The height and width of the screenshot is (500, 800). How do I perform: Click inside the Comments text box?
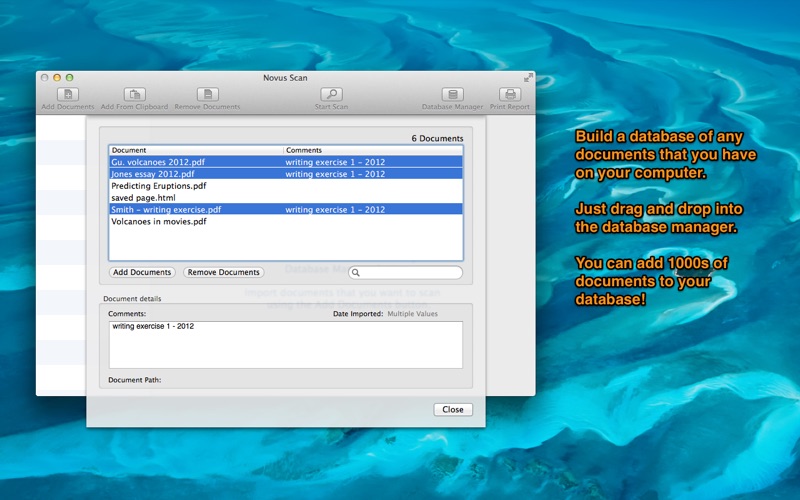click(285, 345)
